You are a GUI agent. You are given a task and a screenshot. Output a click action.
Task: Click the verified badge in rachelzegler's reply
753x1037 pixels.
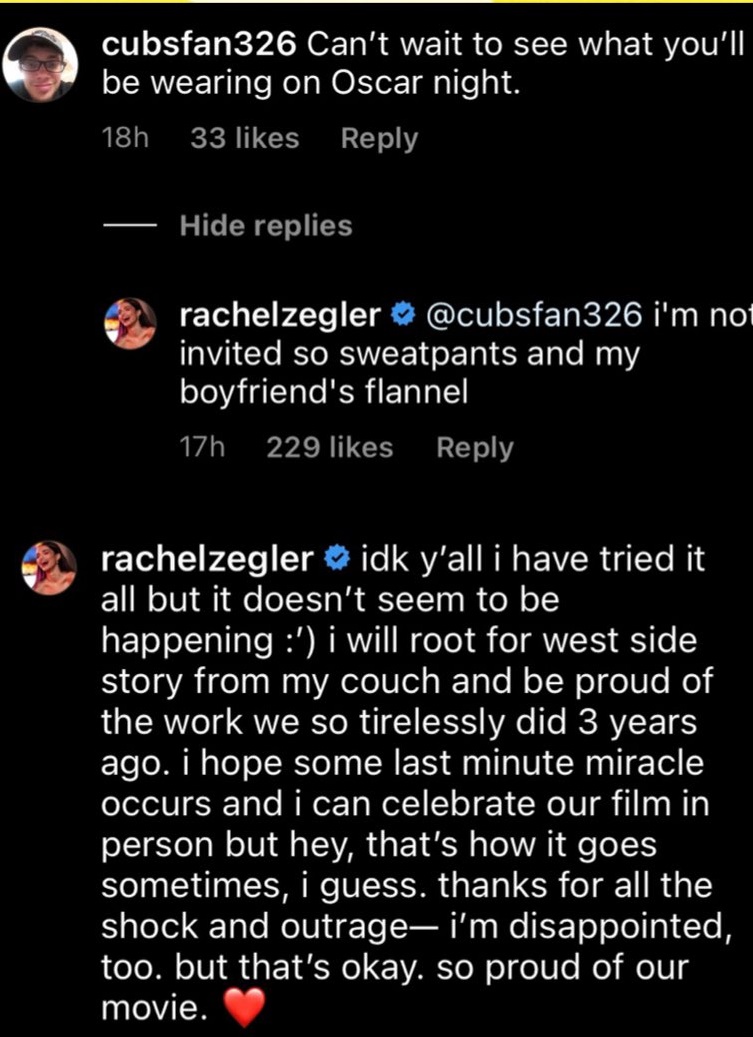click(x=402, y=316)
